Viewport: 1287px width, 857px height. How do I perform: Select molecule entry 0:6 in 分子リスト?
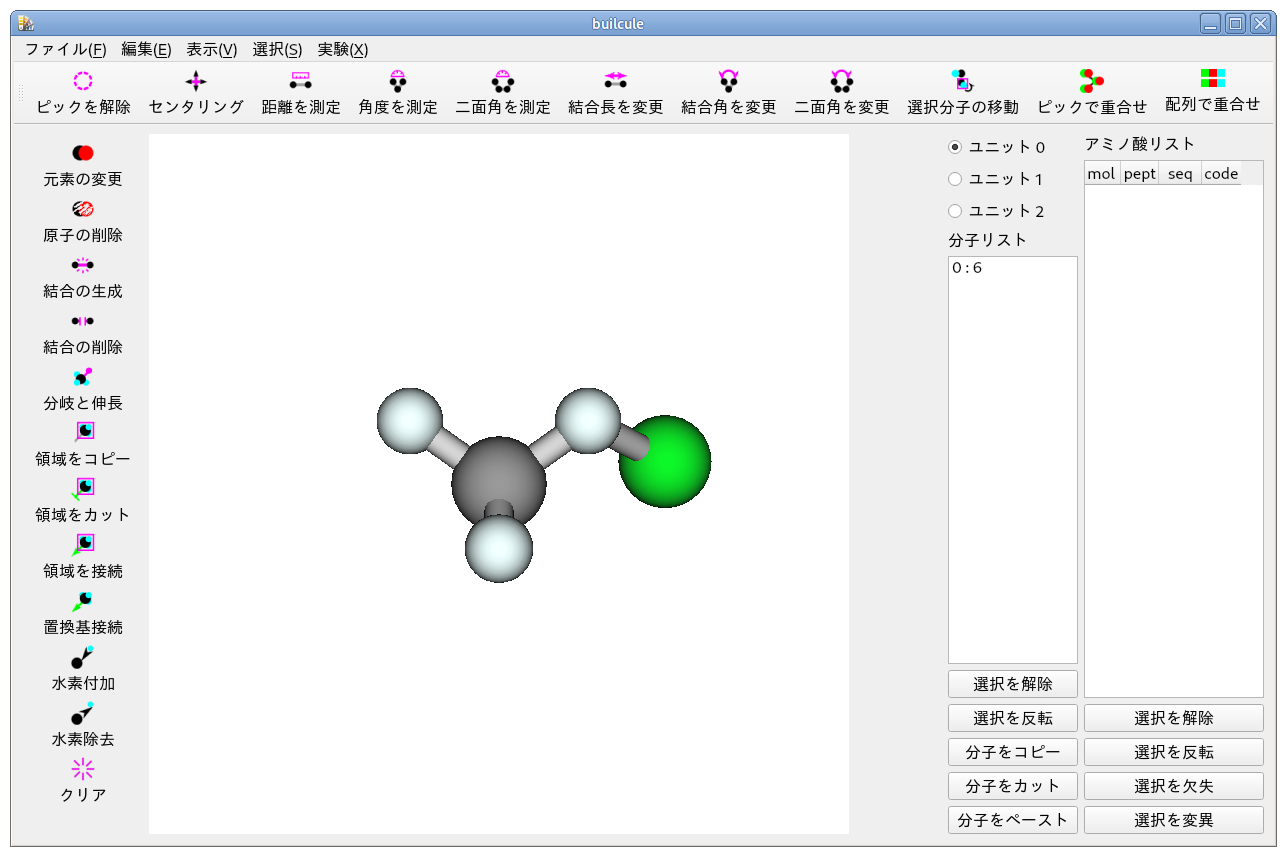pos(967,268)
